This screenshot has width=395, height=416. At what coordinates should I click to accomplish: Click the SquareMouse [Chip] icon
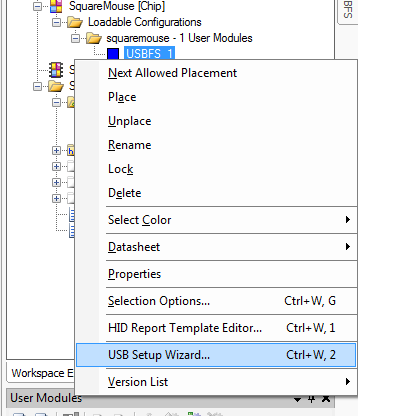click(56, 6)
